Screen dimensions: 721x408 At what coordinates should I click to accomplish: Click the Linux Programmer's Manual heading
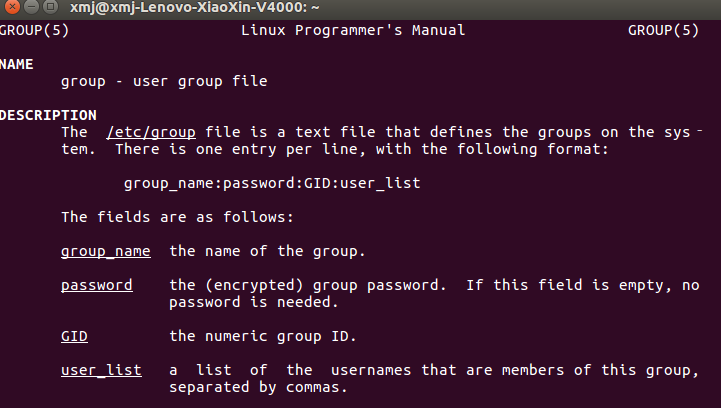pyautogui.click(x=353, y=30)
